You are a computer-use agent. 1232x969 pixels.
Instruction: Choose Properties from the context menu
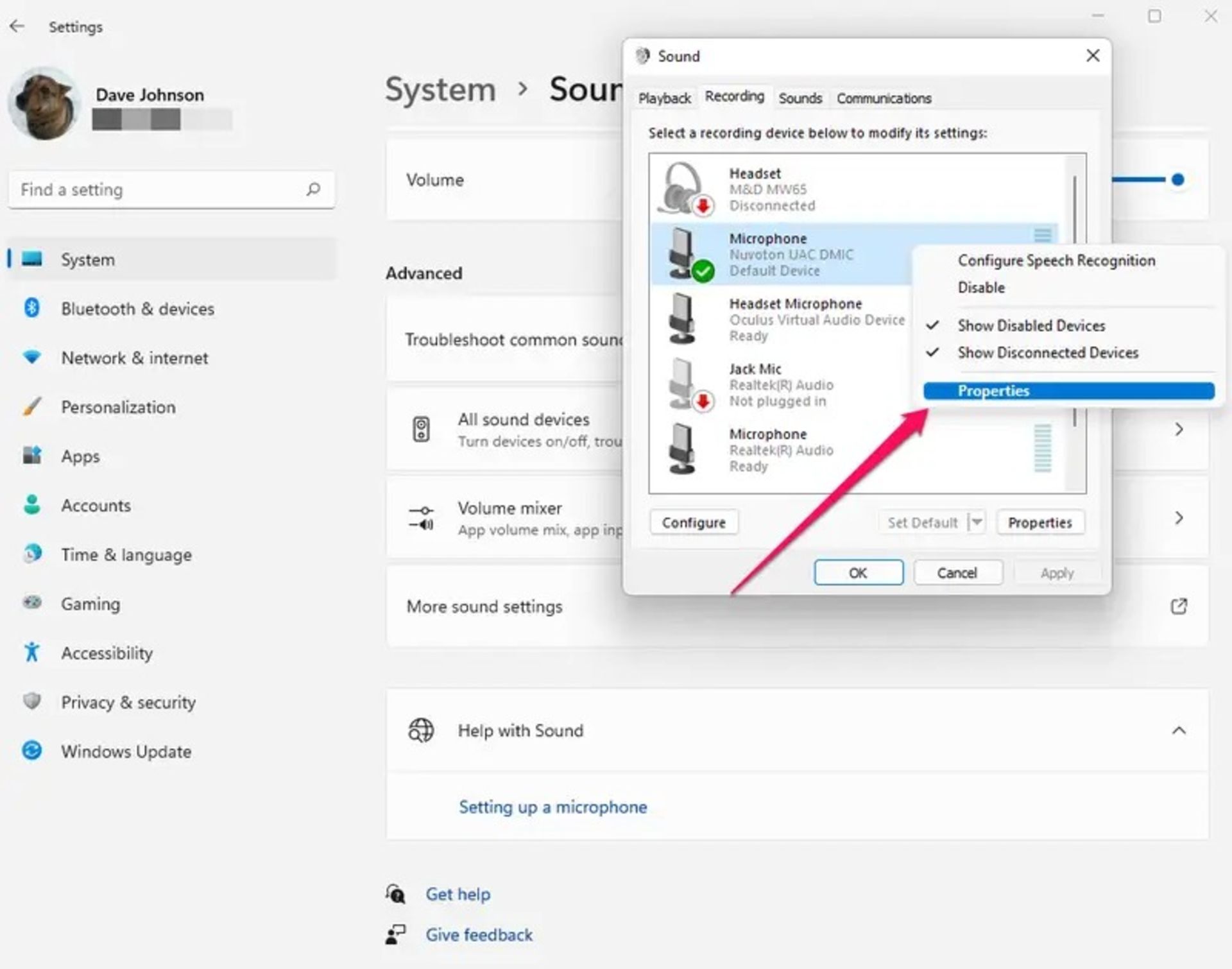(993, 391)
